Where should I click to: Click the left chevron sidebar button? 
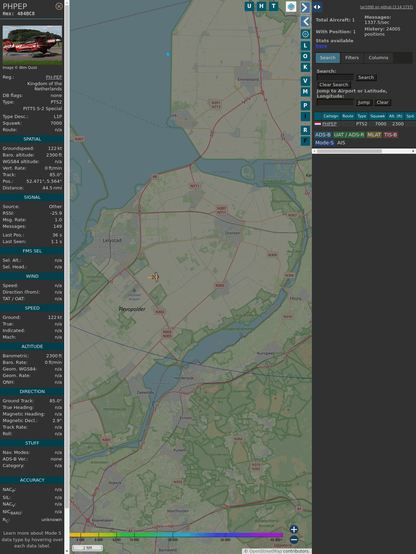305,21
